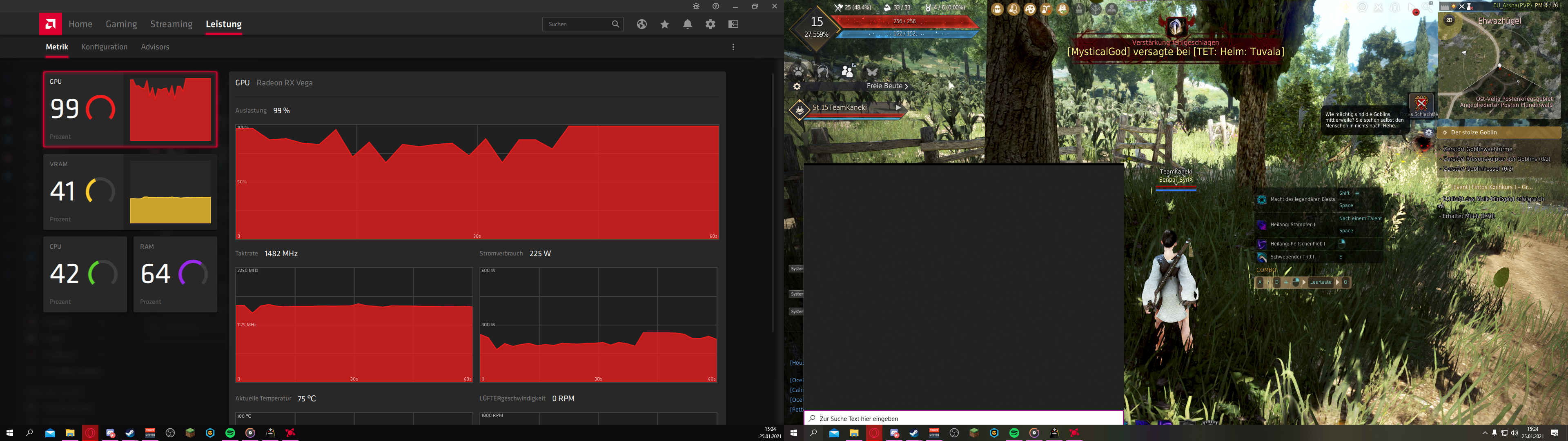The image size is (1568, 441).
Task: Open the Advisors sub-tab
Action: [155, 47]
